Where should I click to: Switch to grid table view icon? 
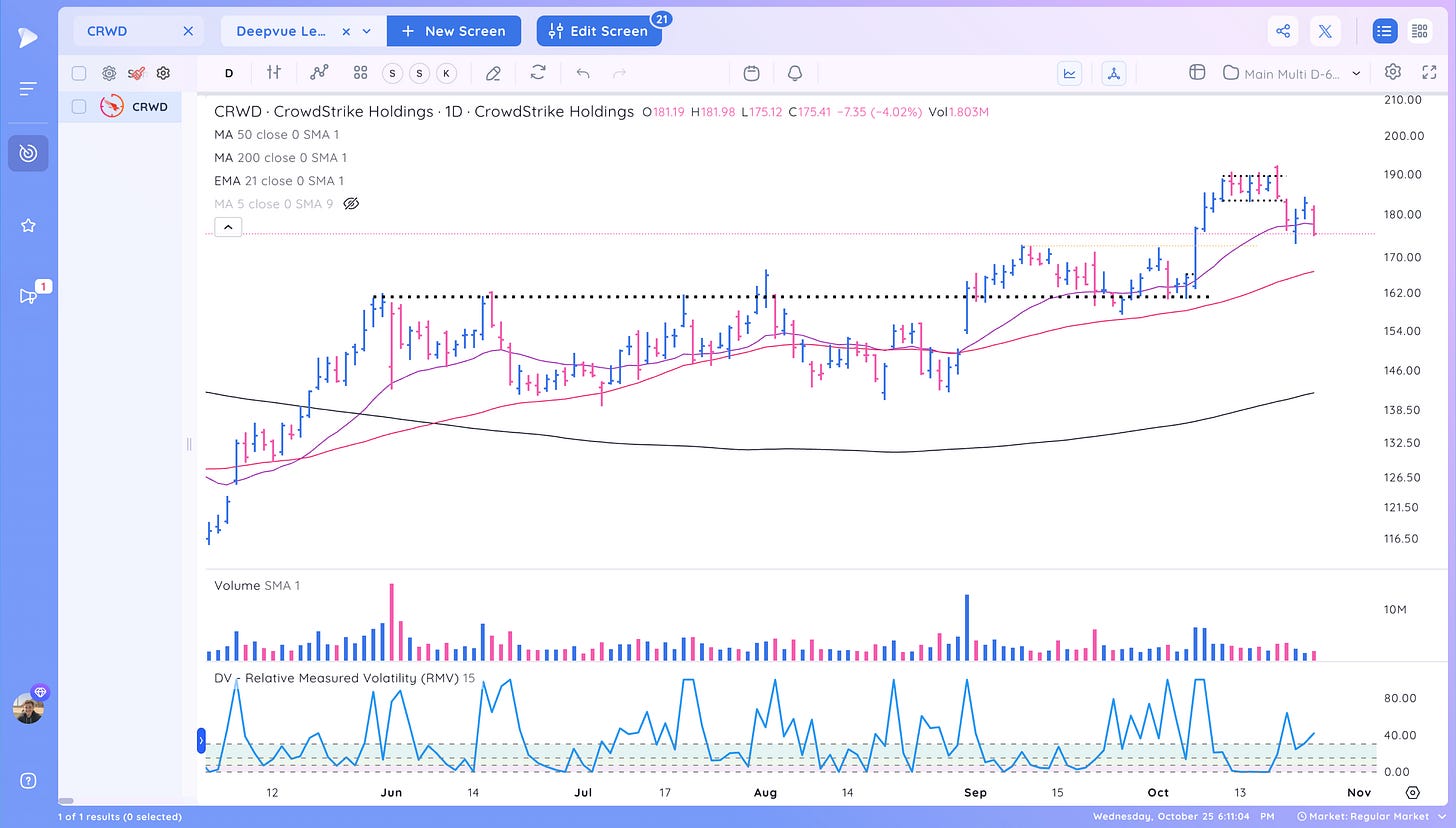[1419, 31]
